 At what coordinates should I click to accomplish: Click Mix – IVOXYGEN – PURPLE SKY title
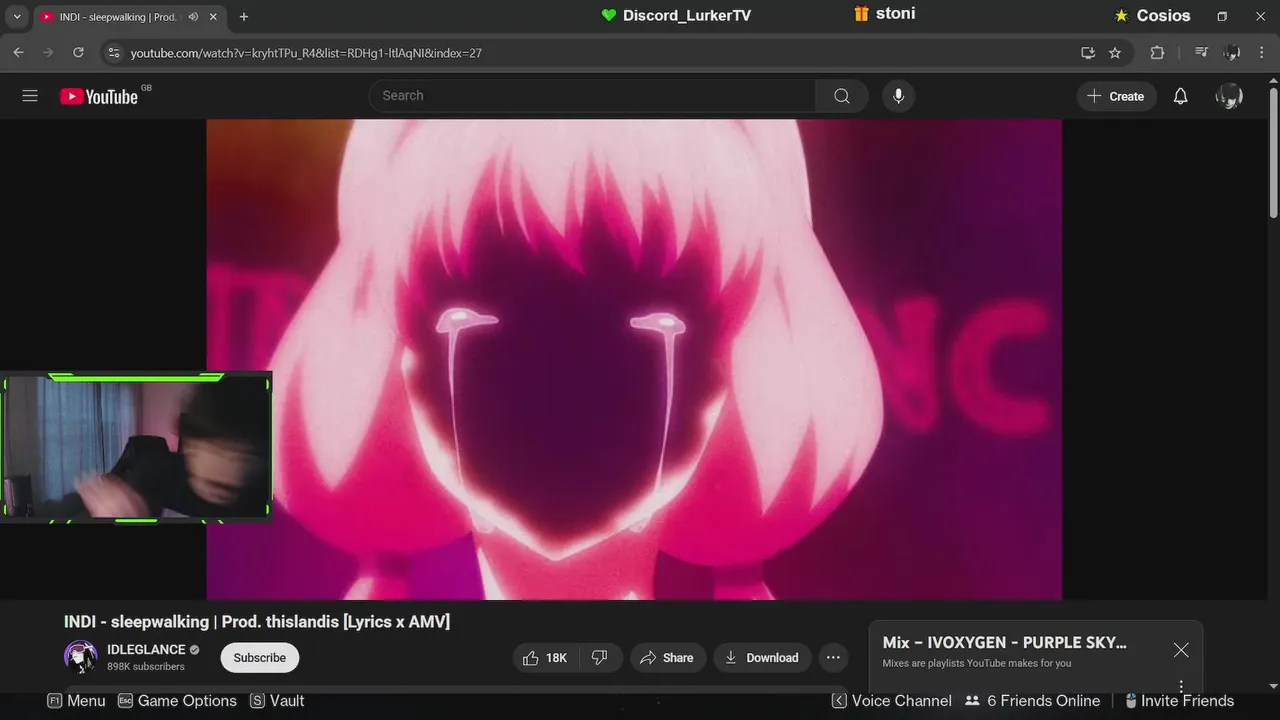click(x=1004, y=643)
